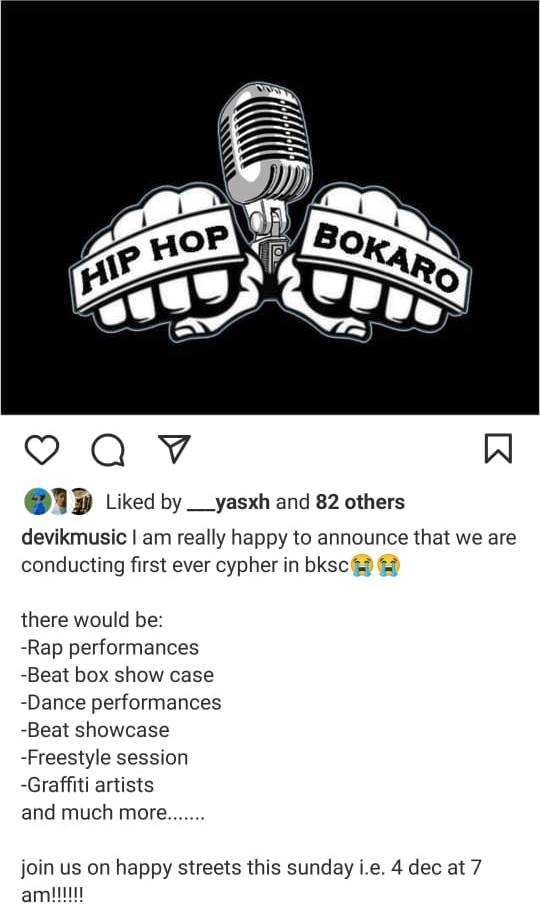
Task: Tap the 'Liked by' text
Action: coord(144,502)
